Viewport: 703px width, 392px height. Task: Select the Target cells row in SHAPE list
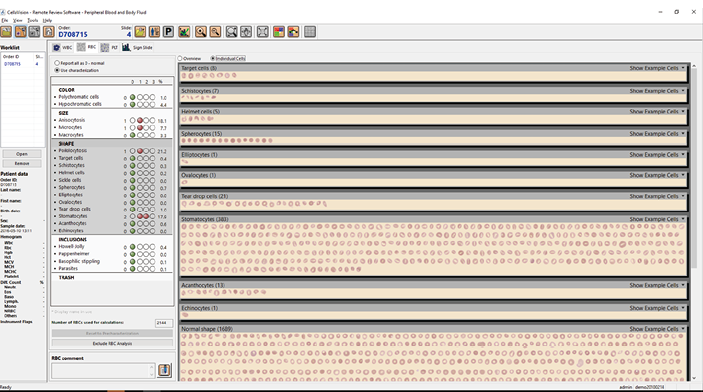[111, 158]
